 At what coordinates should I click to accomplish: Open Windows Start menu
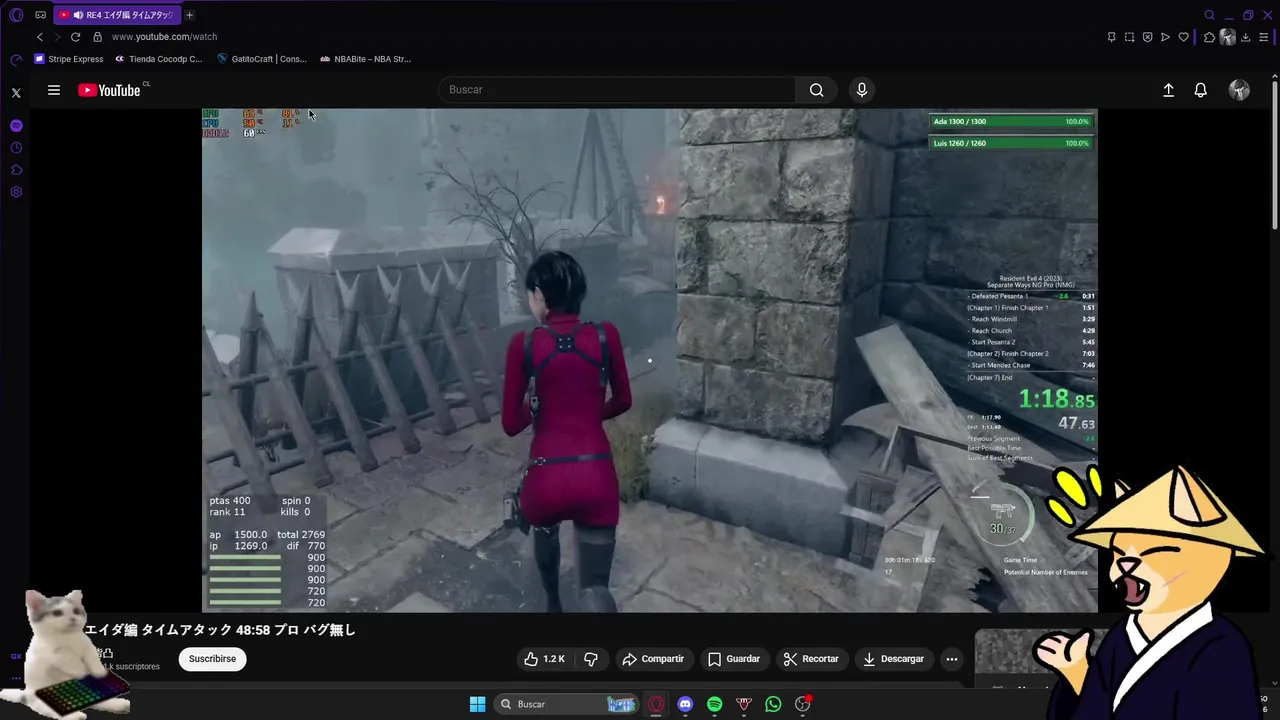point(477,704)
